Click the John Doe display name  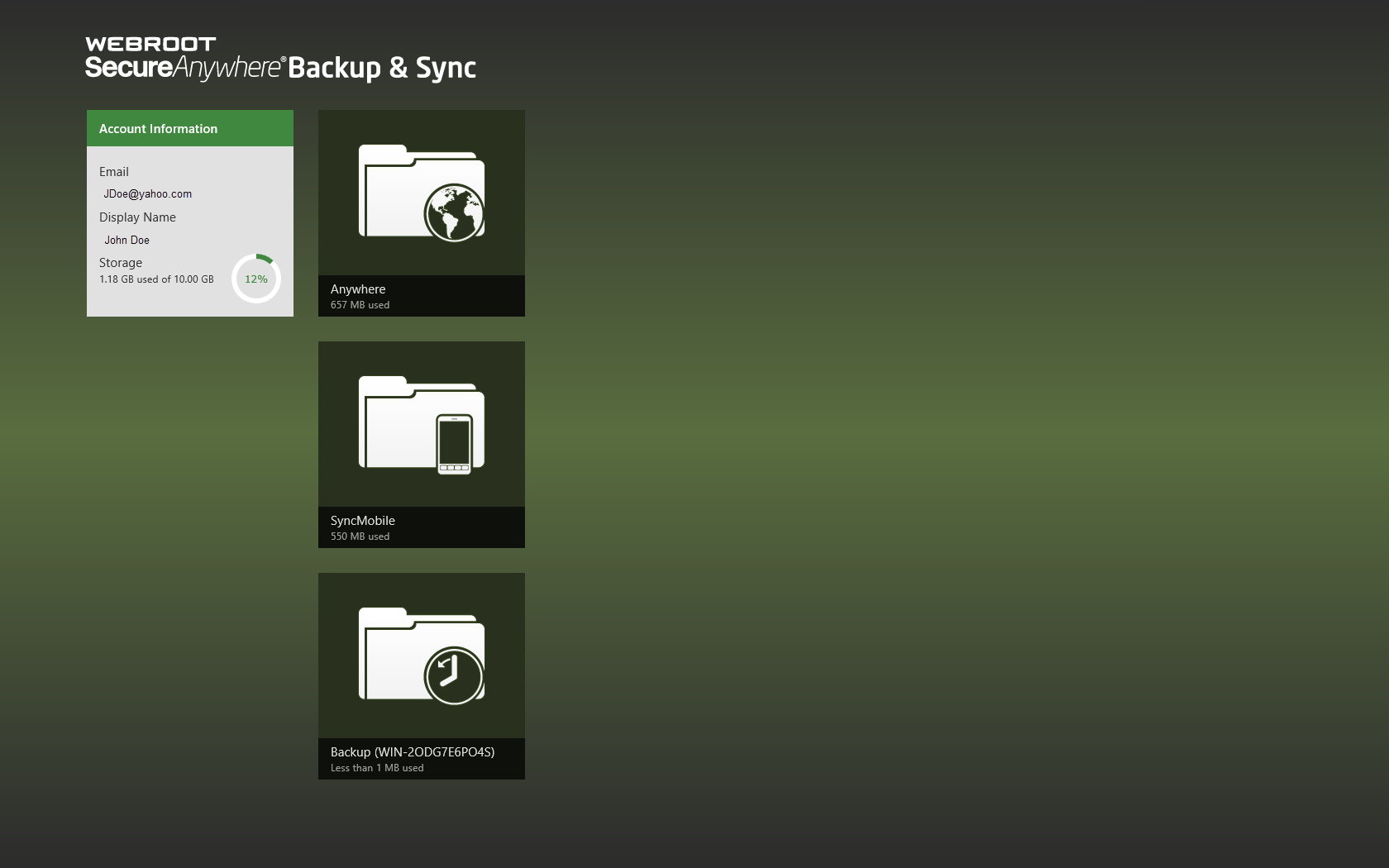[x=127, y=241]
